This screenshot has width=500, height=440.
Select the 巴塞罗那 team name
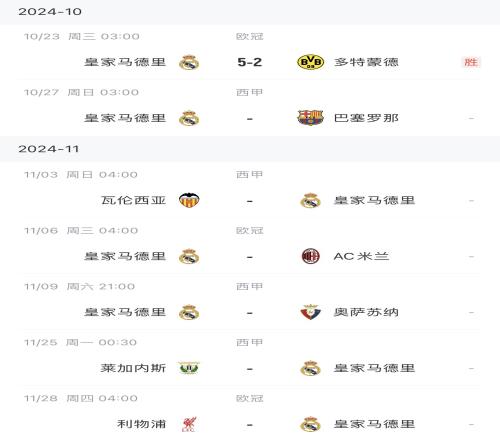366,118
